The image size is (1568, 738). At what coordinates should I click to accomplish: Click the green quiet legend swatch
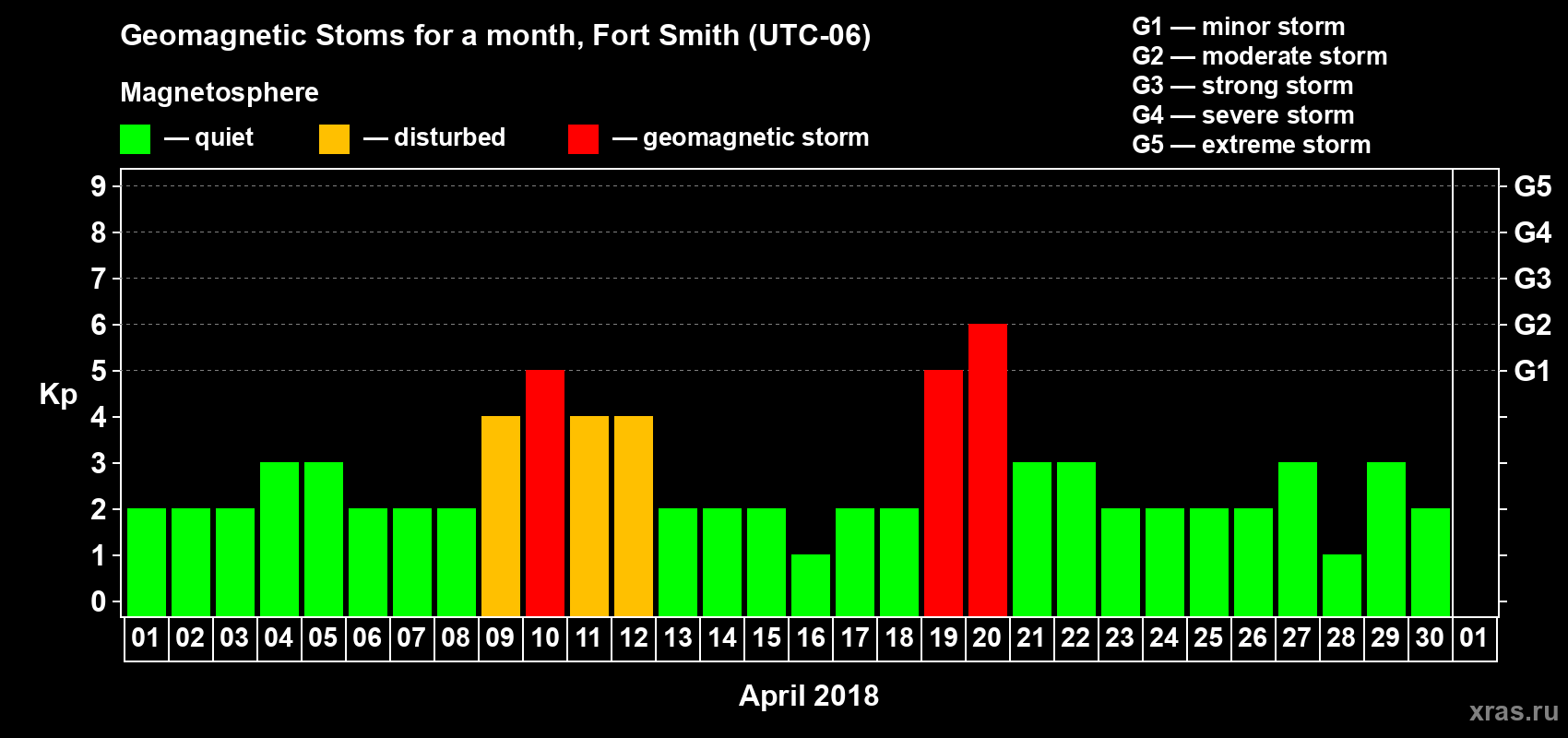135,139
